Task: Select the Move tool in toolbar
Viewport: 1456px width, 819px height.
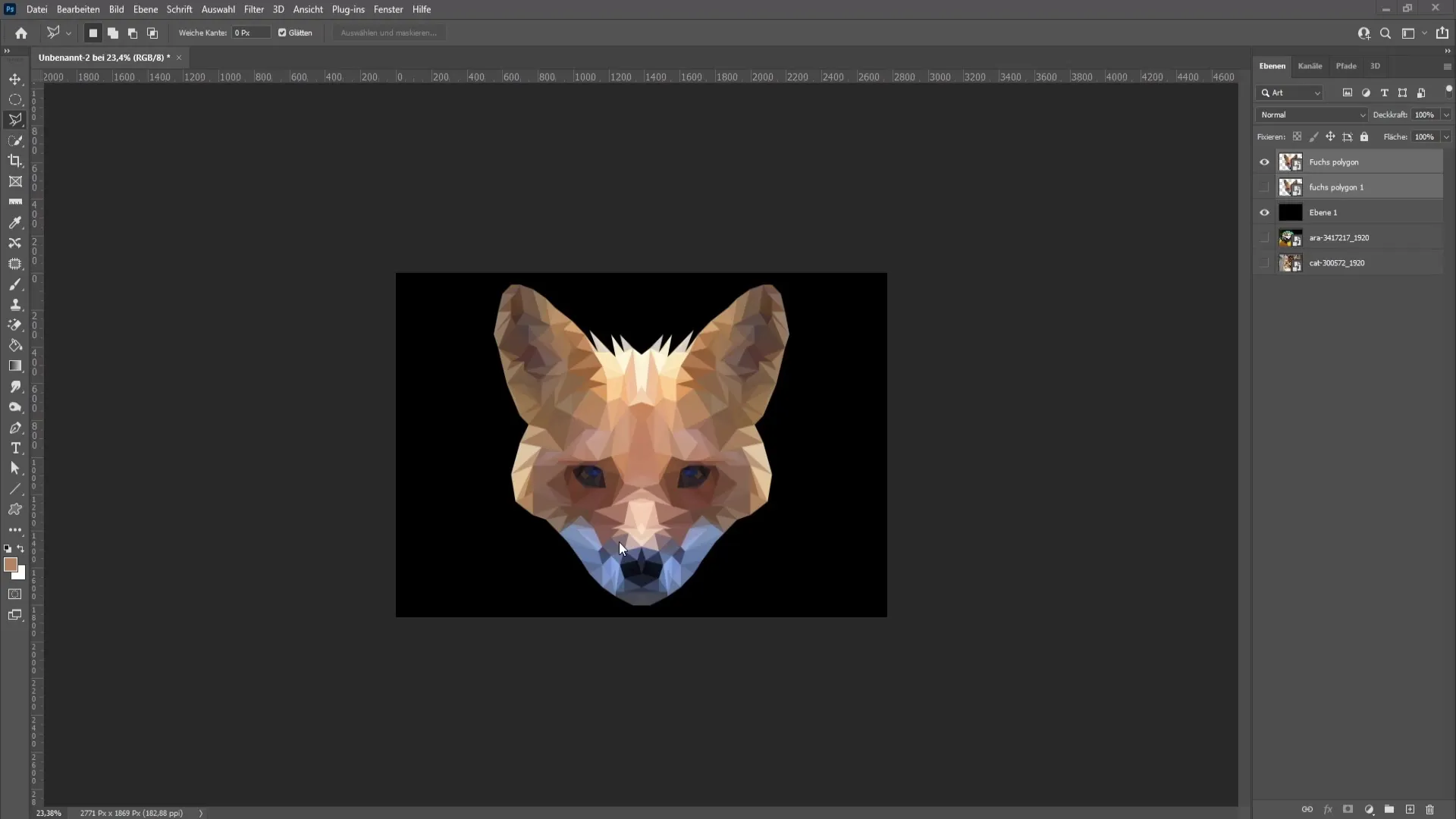Action: (15, 78)
